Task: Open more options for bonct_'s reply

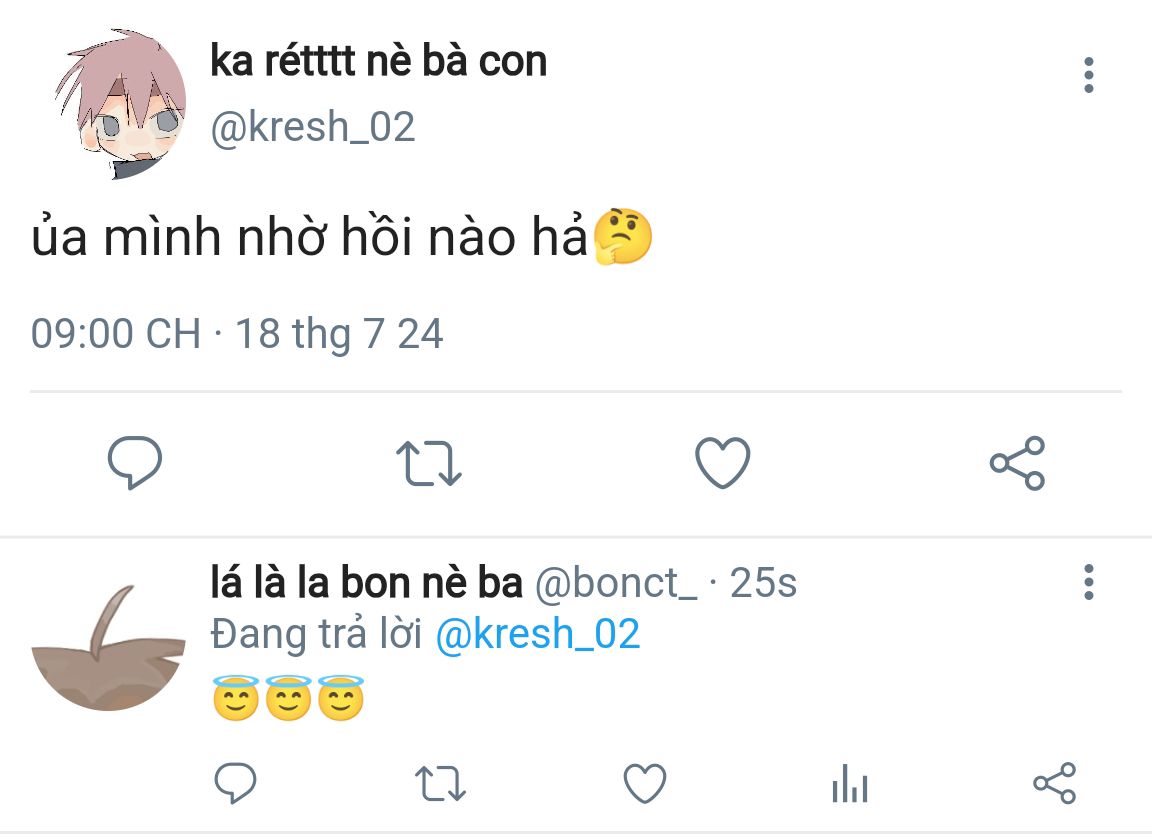Action: point(1089,582)
